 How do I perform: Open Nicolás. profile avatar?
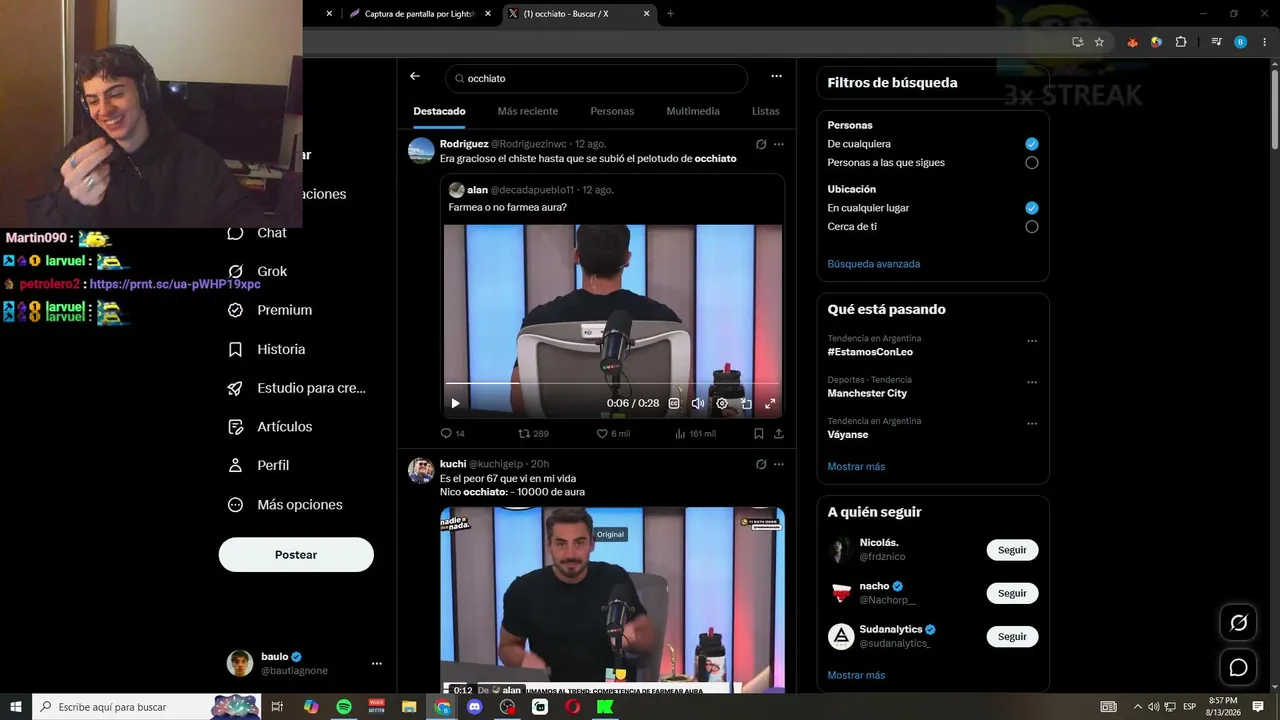[841, 550]
